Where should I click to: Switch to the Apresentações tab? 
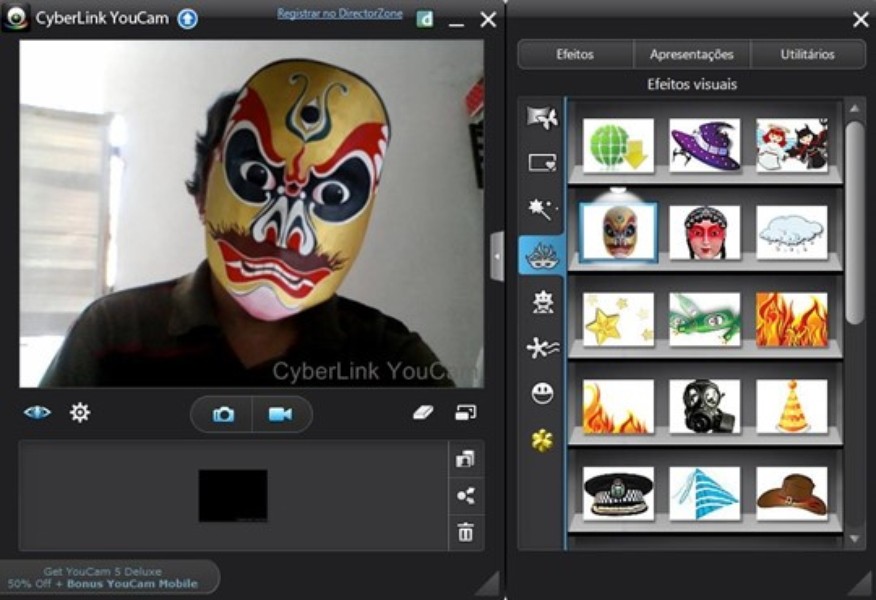692,54
